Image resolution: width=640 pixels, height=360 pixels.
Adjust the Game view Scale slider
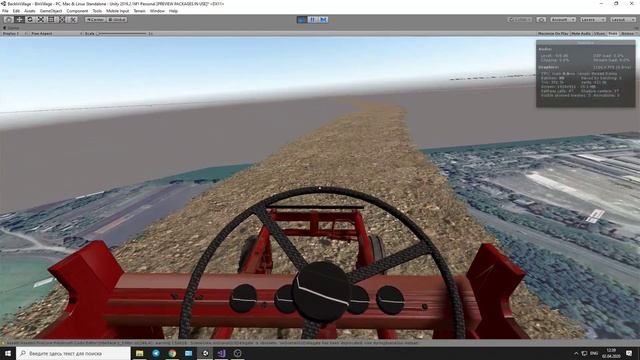[122, 33]
